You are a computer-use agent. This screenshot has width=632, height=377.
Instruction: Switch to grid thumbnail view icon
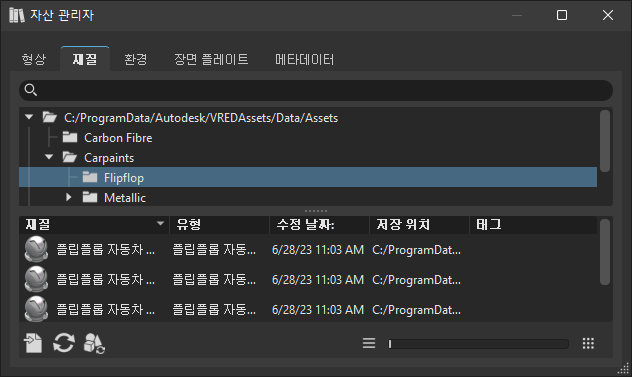[x=588, y=343]
